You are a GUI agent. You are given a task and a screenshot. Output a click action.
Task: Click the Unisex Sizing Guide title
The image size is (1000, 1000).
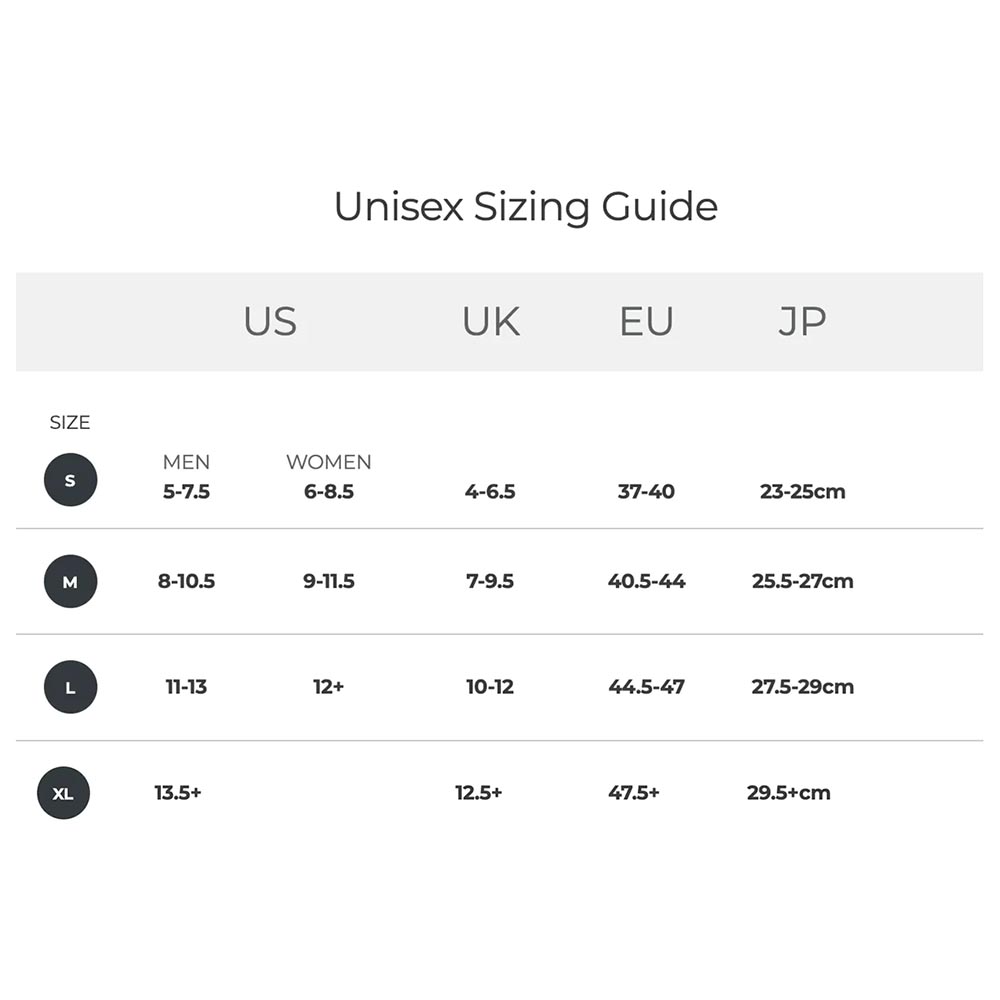[x=526, y=207]
